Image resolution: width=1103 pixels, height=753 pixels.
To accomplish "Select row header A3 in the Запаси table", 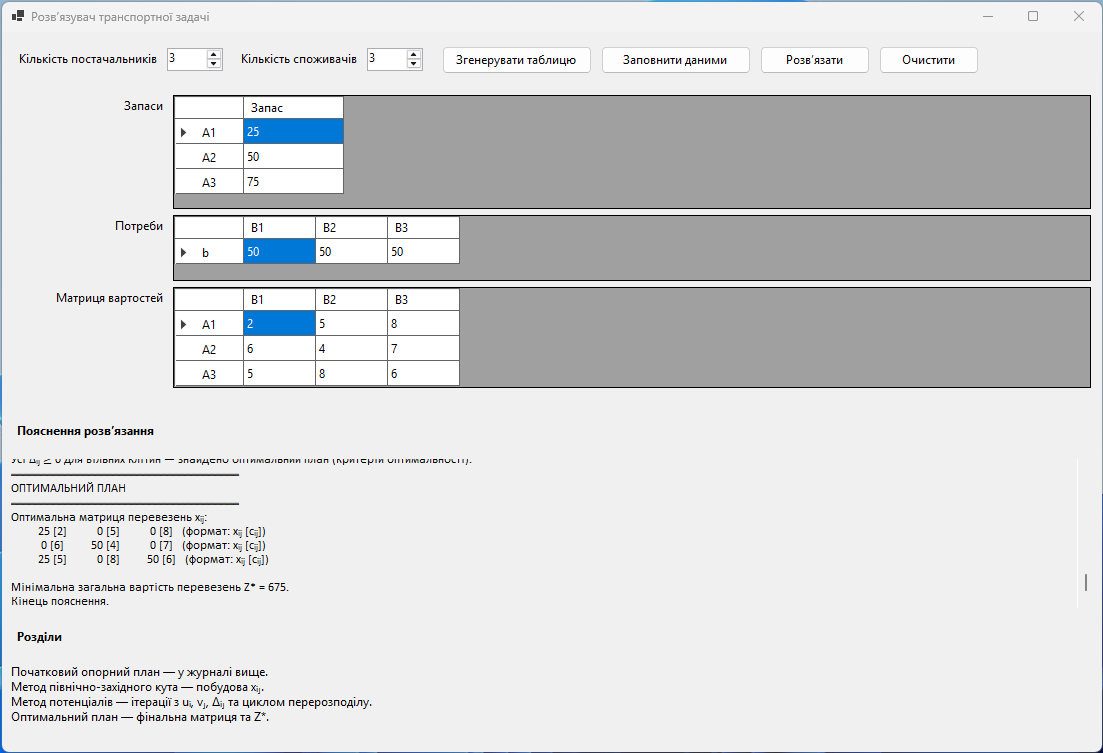I will click(209, 182).
